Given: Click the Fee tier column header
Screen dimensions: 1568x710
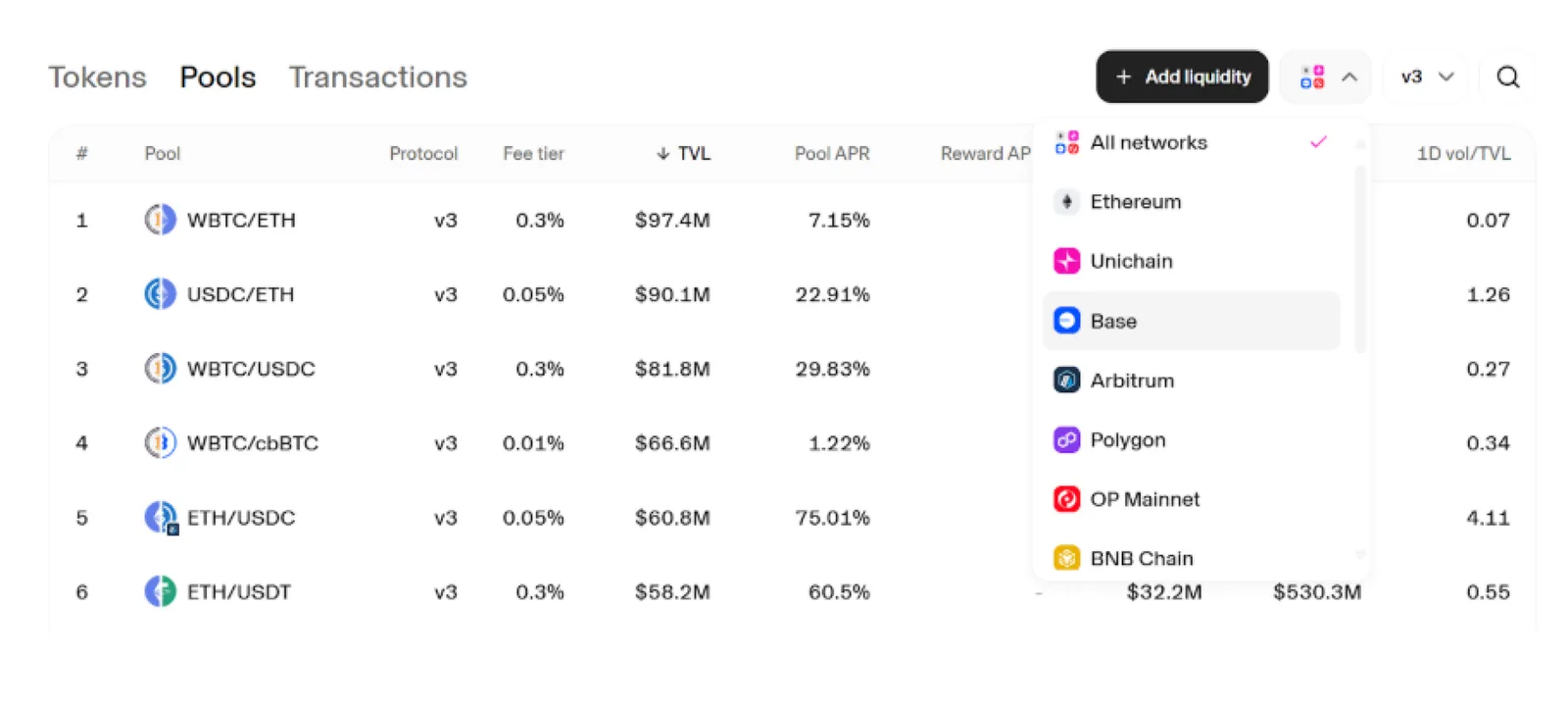Looking at the screenshot, I should (533, 153).
